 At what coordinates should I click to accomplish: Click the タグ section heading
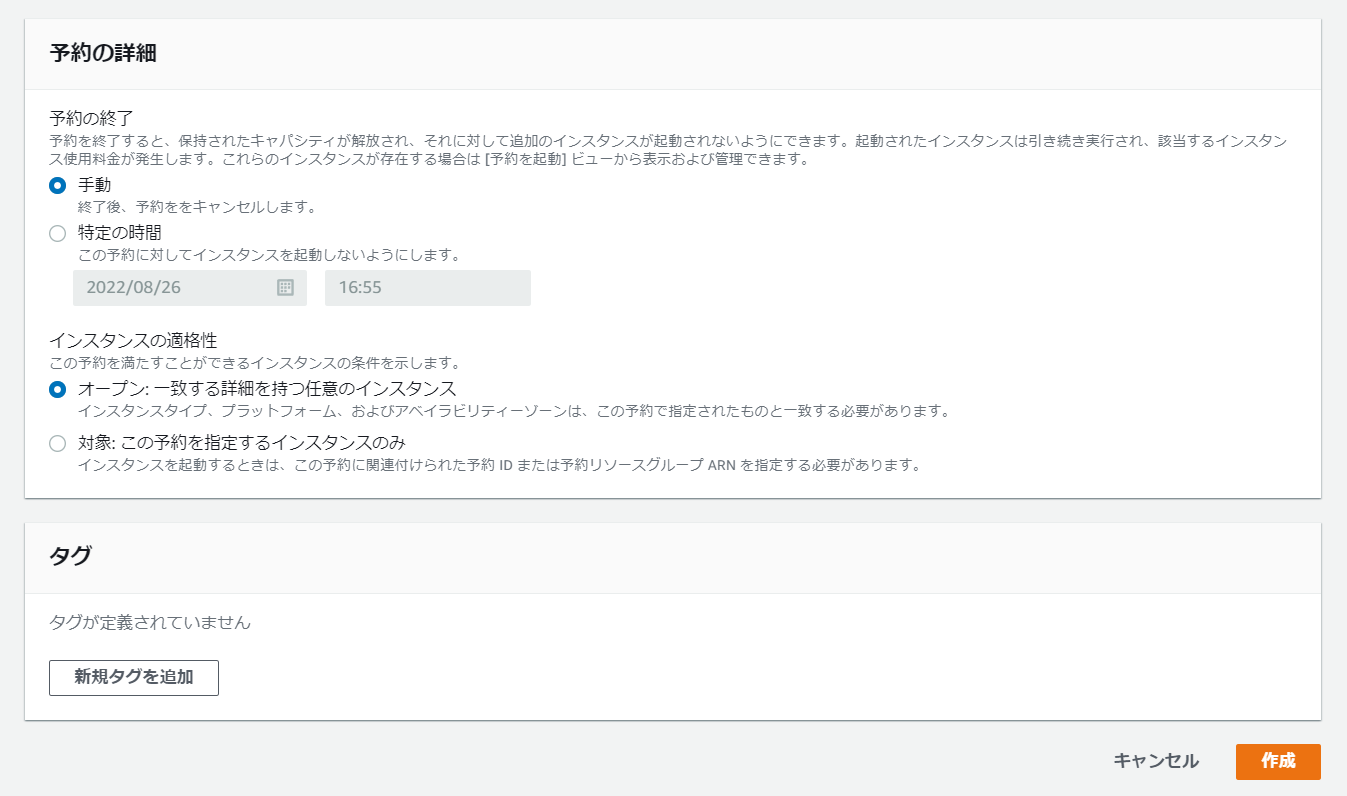[x=70, y=557]
